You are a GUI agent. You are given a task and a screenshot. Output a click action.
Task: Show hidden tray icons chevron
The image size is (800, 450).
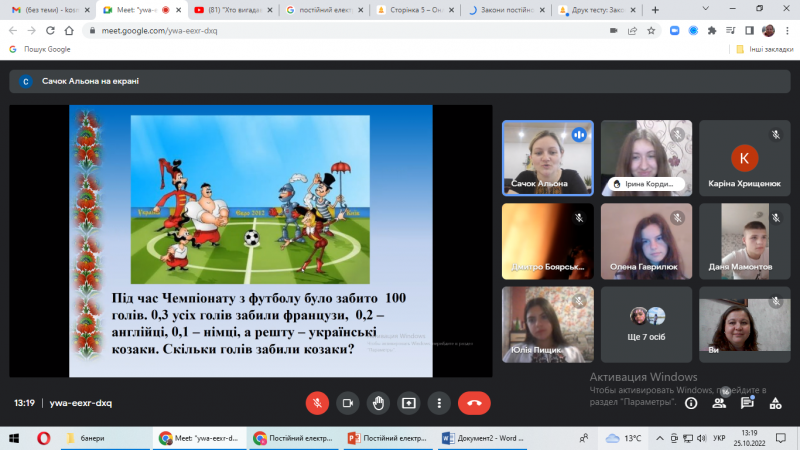point(660,438)
